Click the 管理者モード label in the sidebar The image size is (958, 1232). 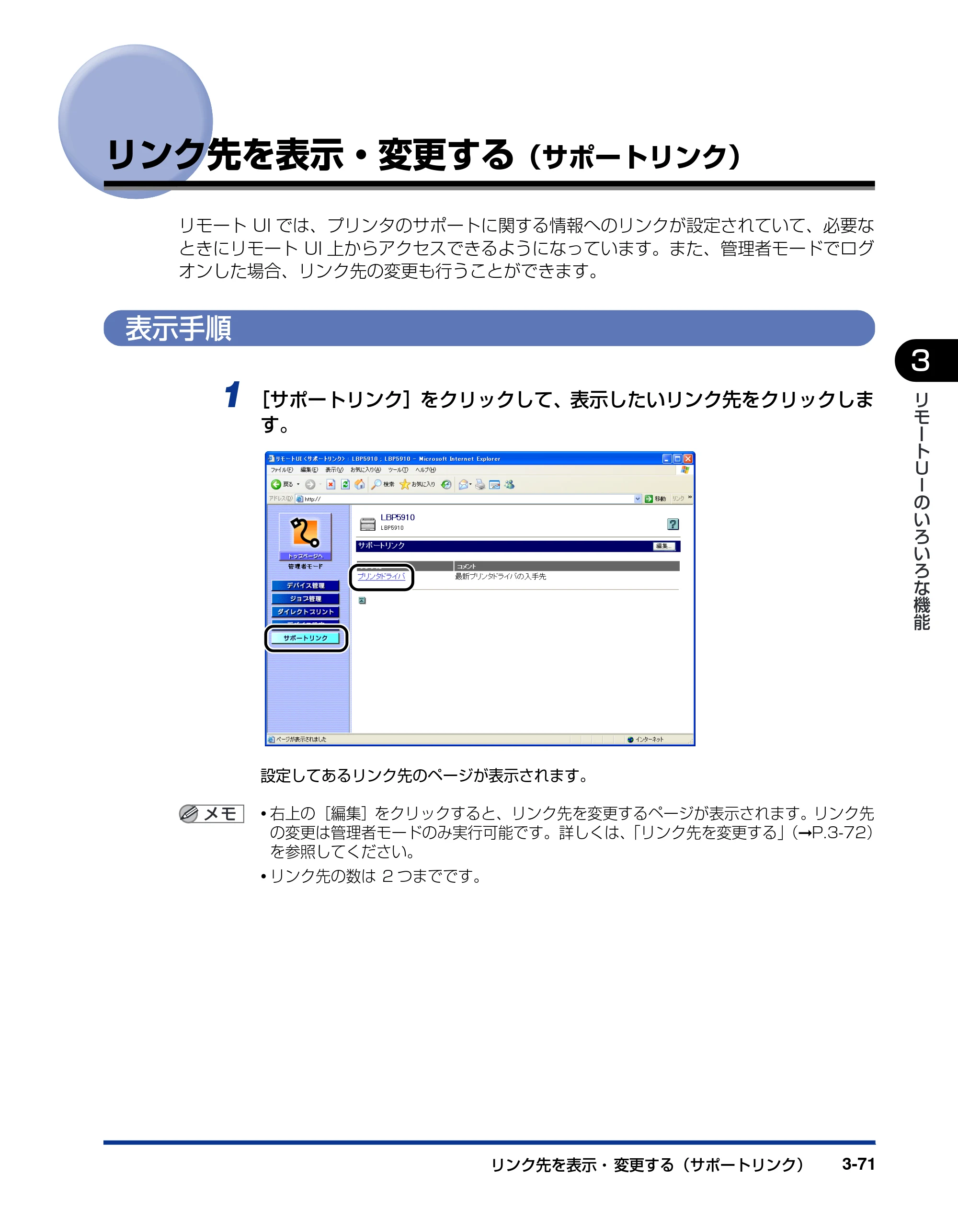coord(305,566)
